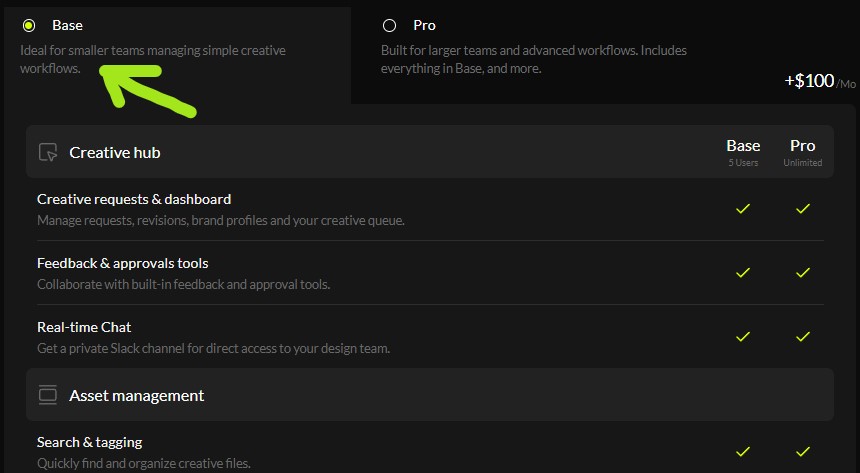
Task: Click the Pro Unlimited column header
Action: 803,151
